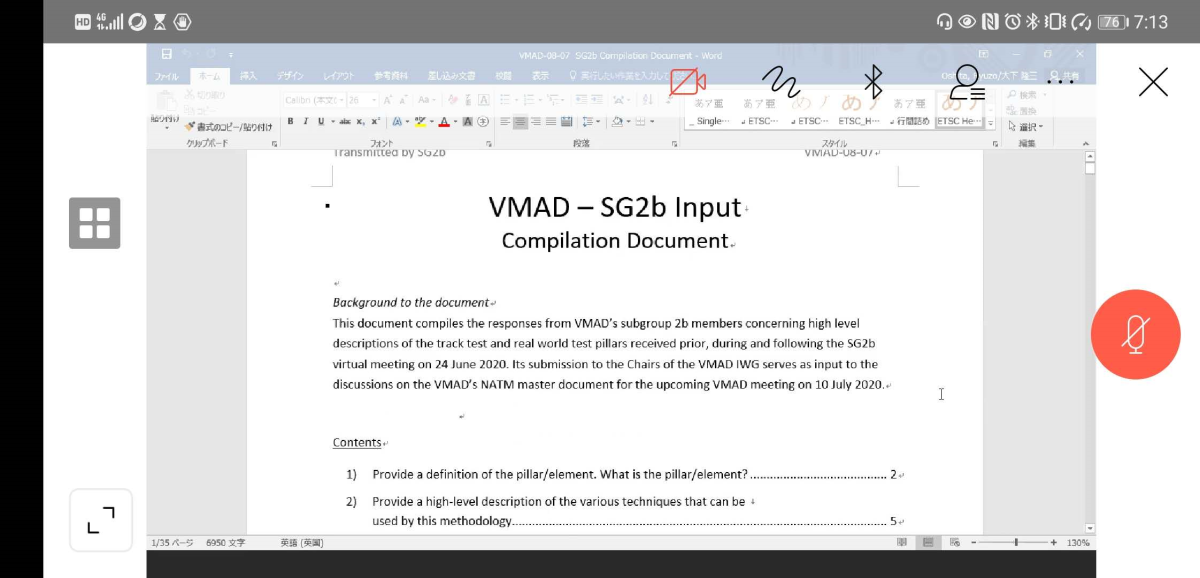The height and width of the screenshot is (578, 1200).
Task: Open the three-dots more options menu
Action: (x=1060, y=82)
